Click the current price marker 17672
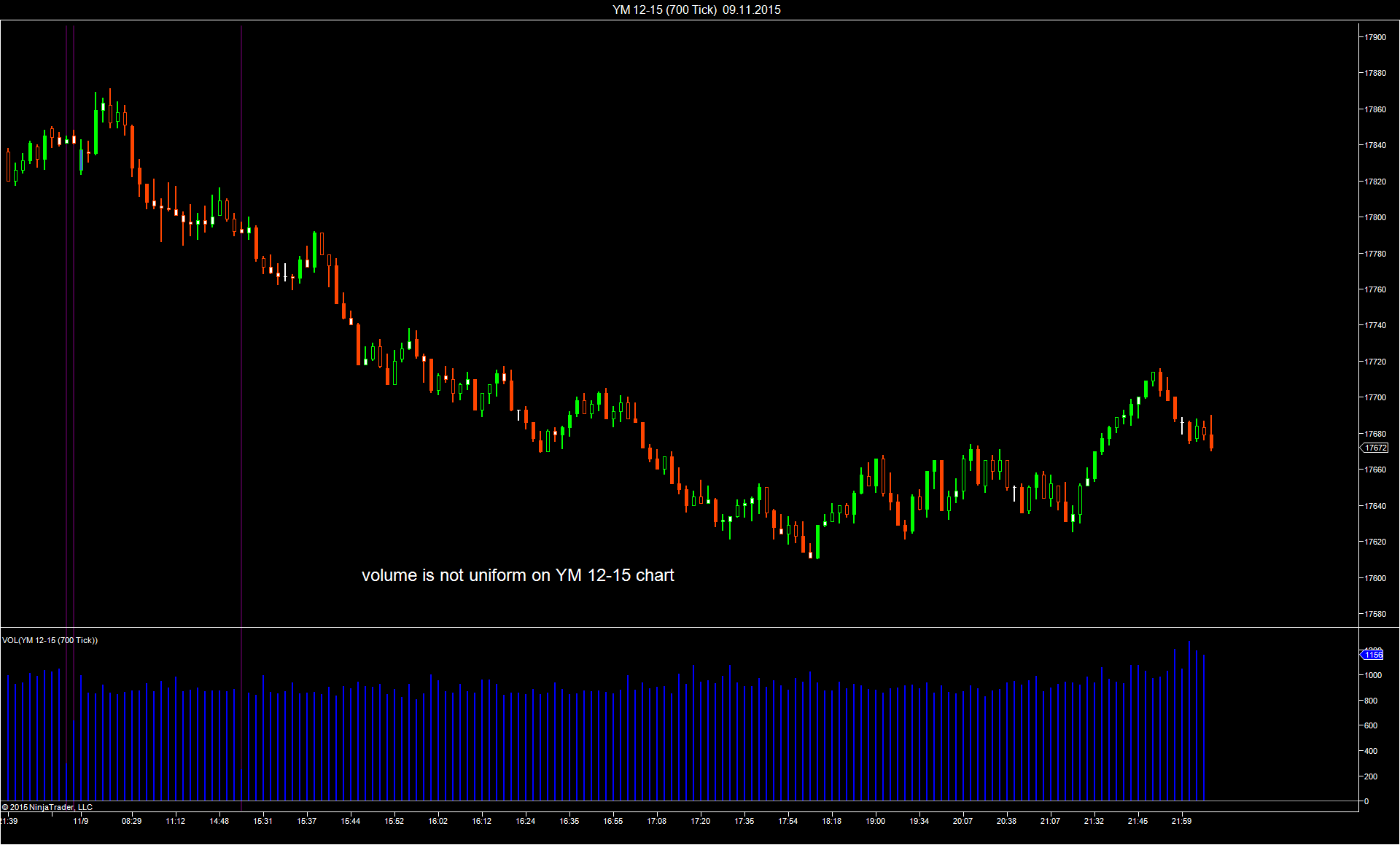 [x=1375, y=448]
